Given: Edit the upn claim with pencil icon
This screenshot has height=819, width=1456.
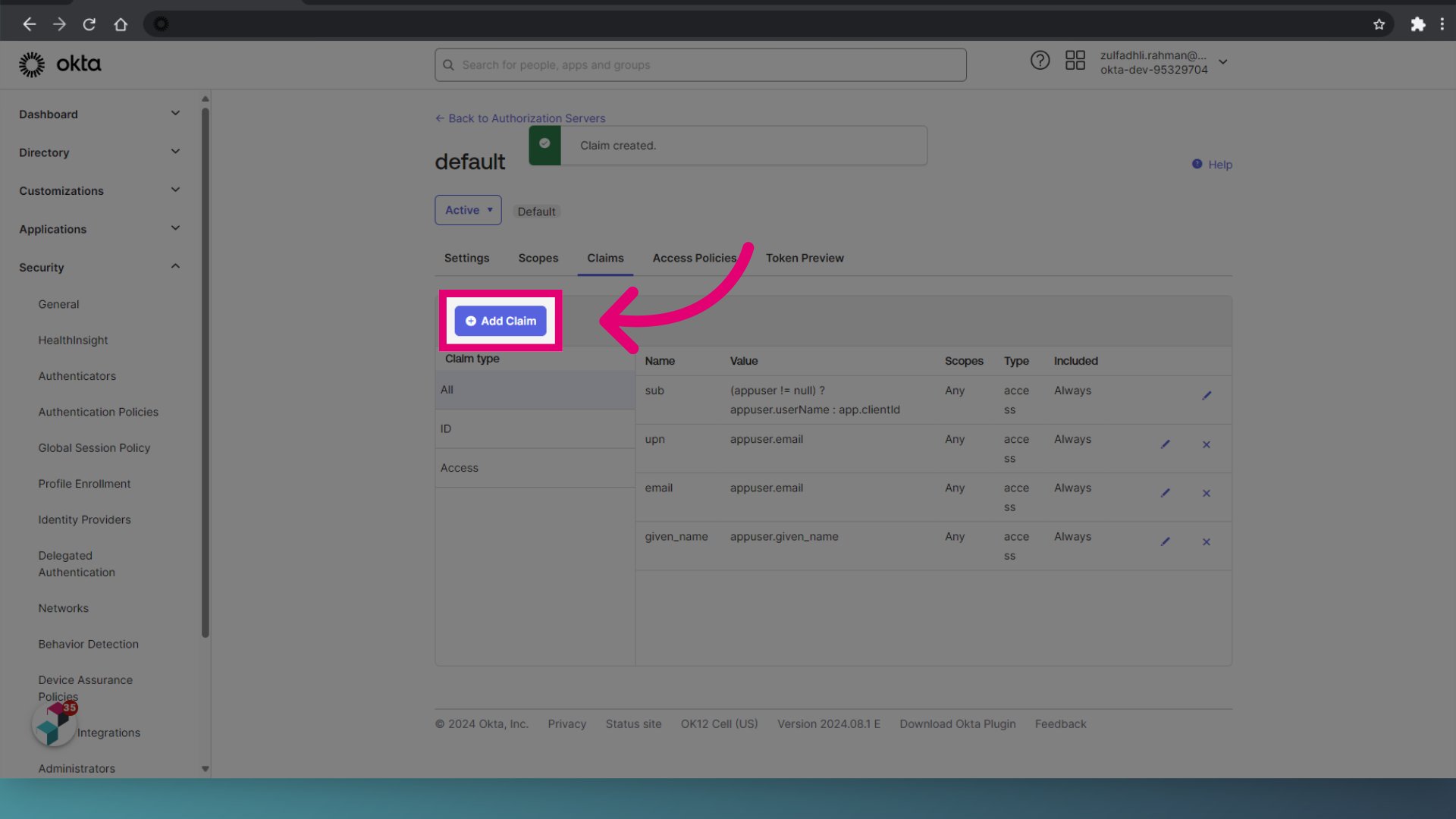Looking at the screenshot, I should (x=1166, y=444).
